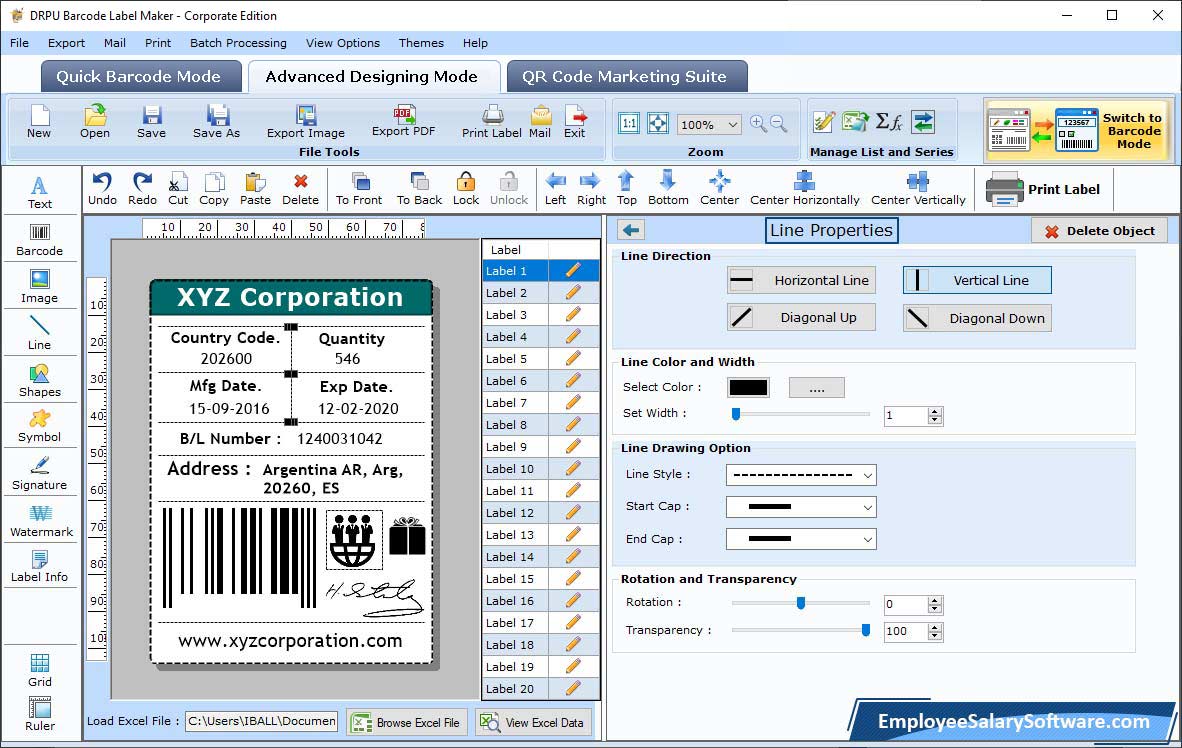The width and height of the screenshot is (1182, 748).
Task: Click Save As in File Tools
Action: click(x=216, y=122)
